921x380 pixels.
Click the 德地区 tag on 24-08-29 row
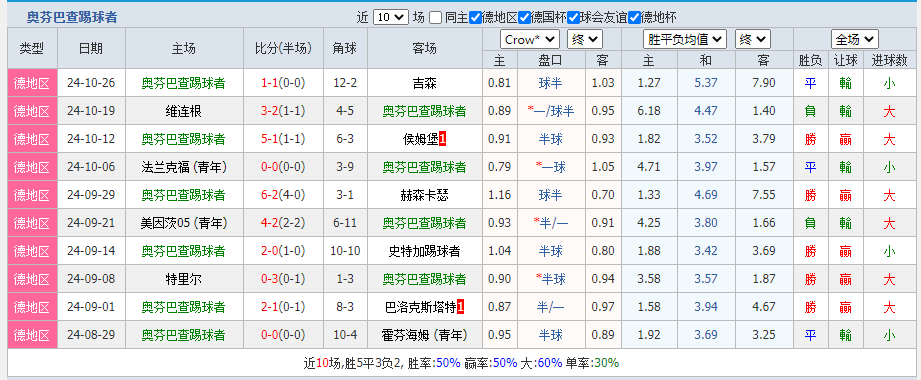coord(32,335)
